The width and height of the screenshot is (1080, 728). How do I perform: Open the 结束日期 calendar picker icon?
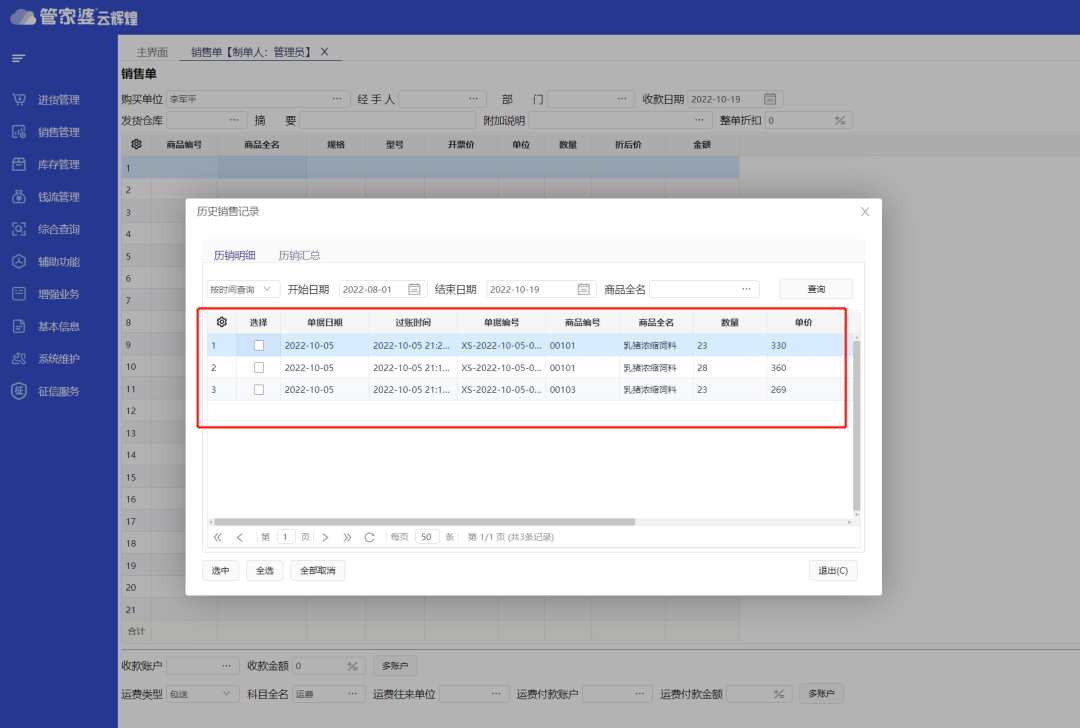(584, 289)
